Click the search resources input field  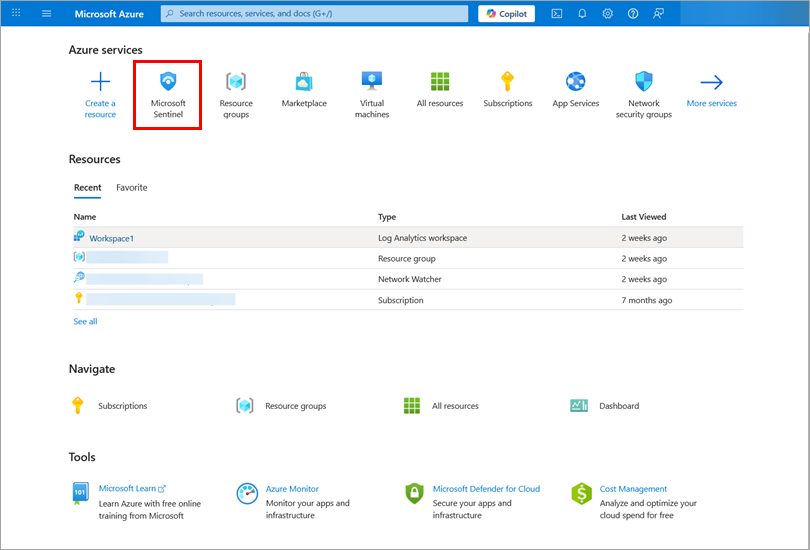(315, 14)
